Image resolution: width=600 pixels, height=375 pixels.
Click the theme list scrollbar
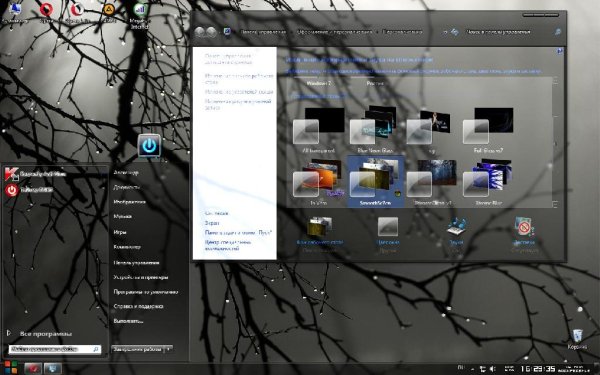(555, 142)
